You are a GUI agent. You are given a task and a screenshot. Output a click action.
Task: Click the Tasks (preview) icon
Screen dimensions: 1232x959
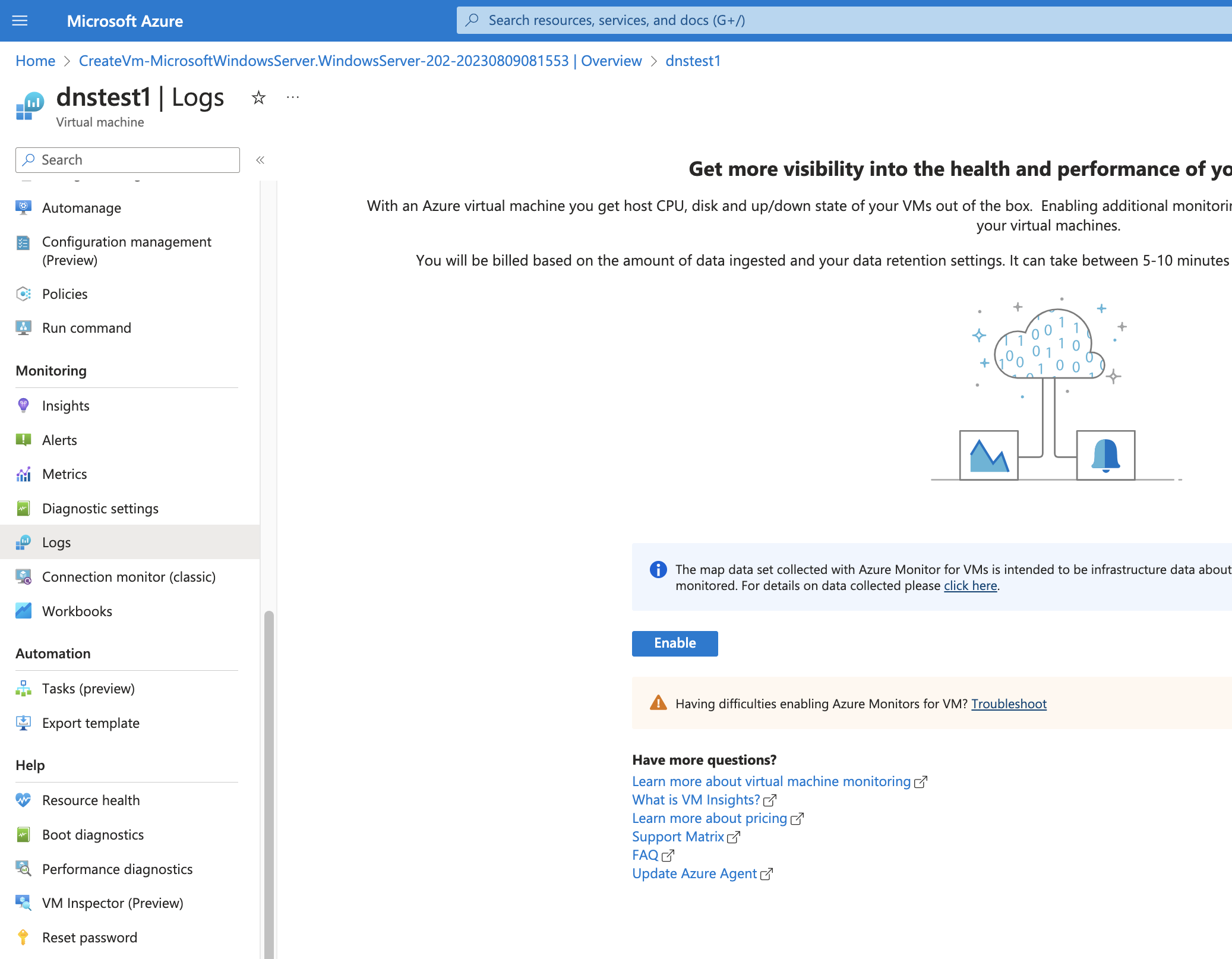click(x=23, y=688)
